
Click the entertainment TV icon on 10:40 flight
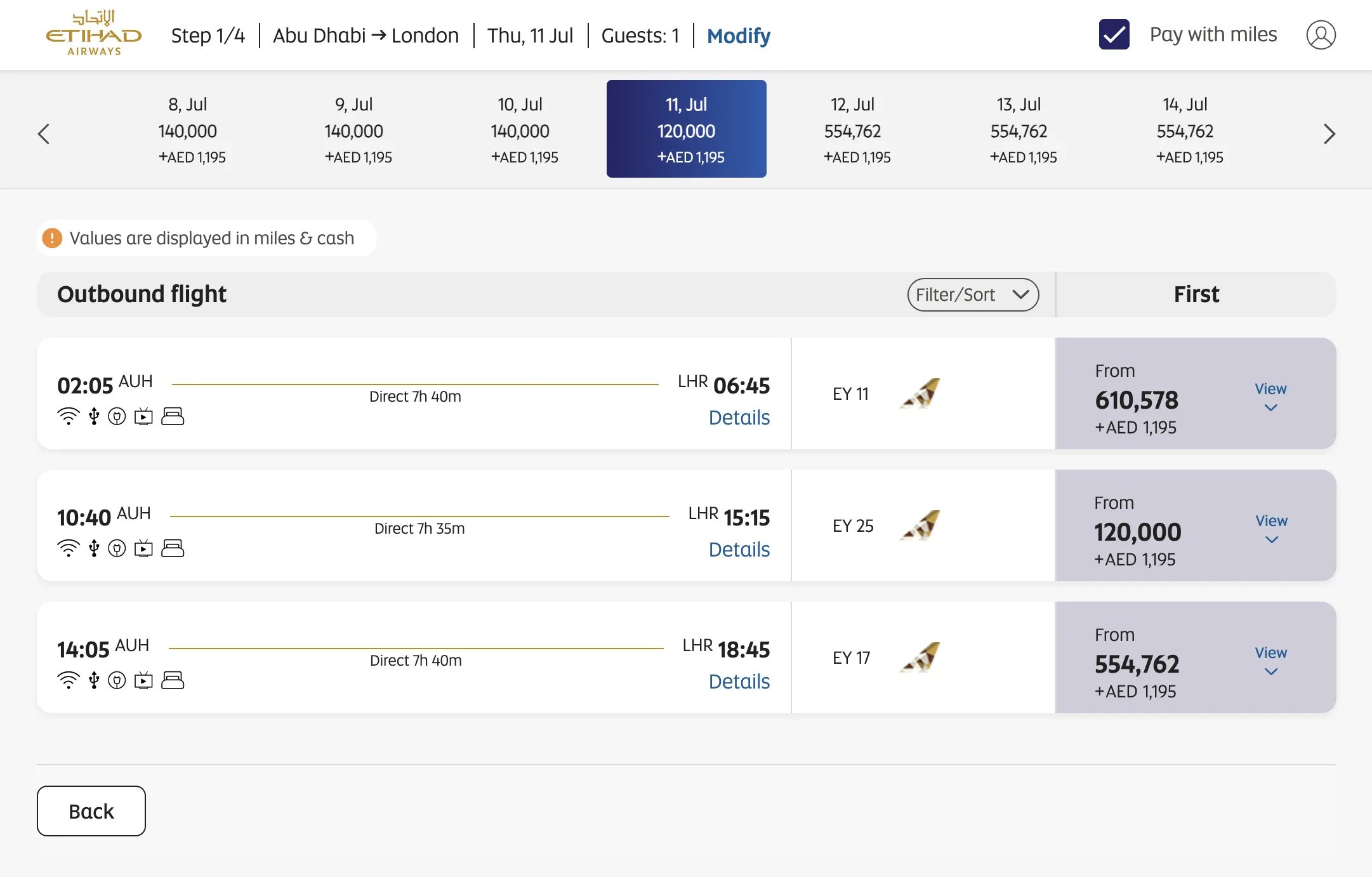[x=143, y=548]
